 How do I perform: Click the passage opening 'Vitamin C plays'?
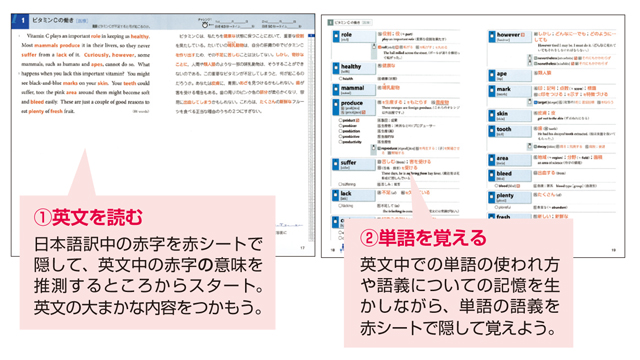pyautogui.click(x=44, y=36)
